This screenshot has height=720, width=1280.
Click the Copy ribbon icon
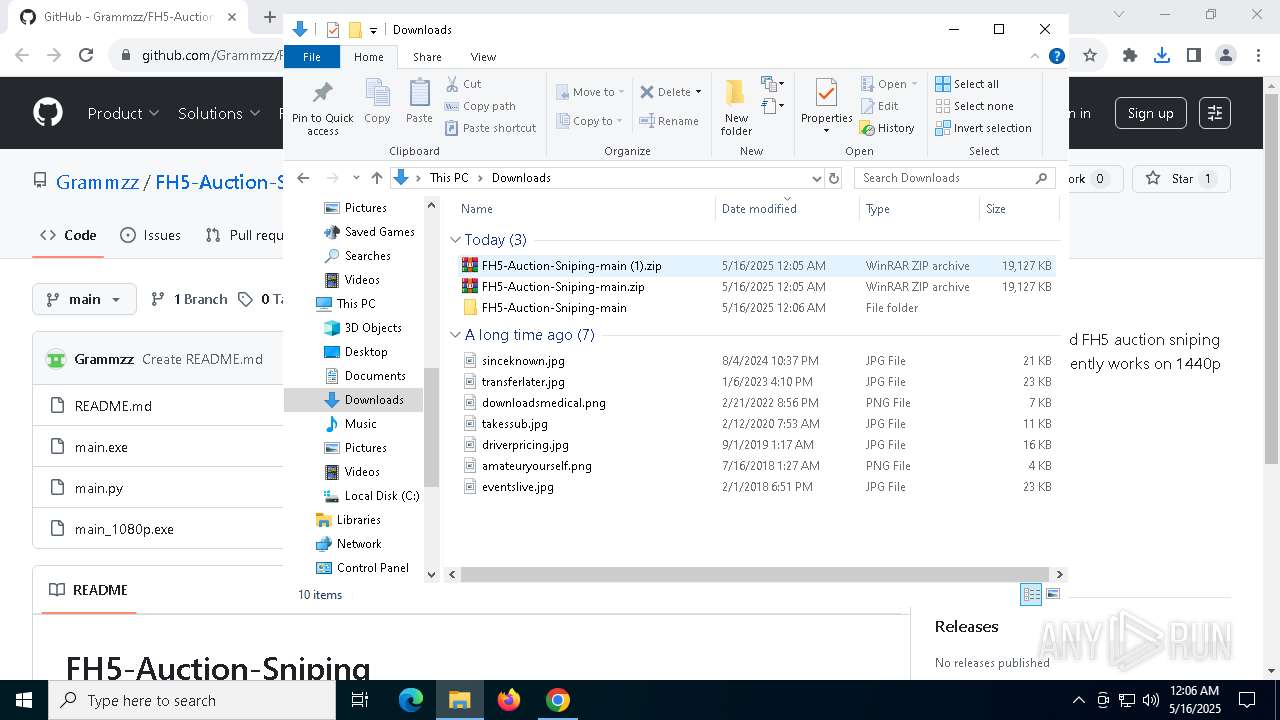tap(377, 102)
